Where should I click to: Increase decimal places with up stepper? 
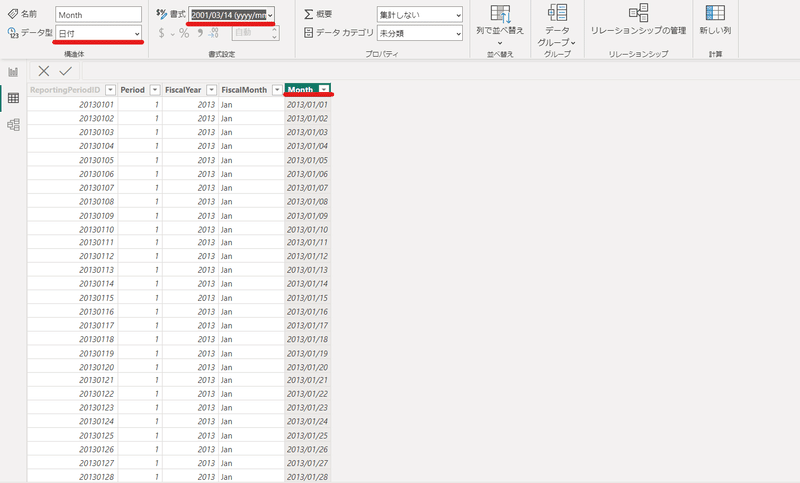(x=274, y=29)
